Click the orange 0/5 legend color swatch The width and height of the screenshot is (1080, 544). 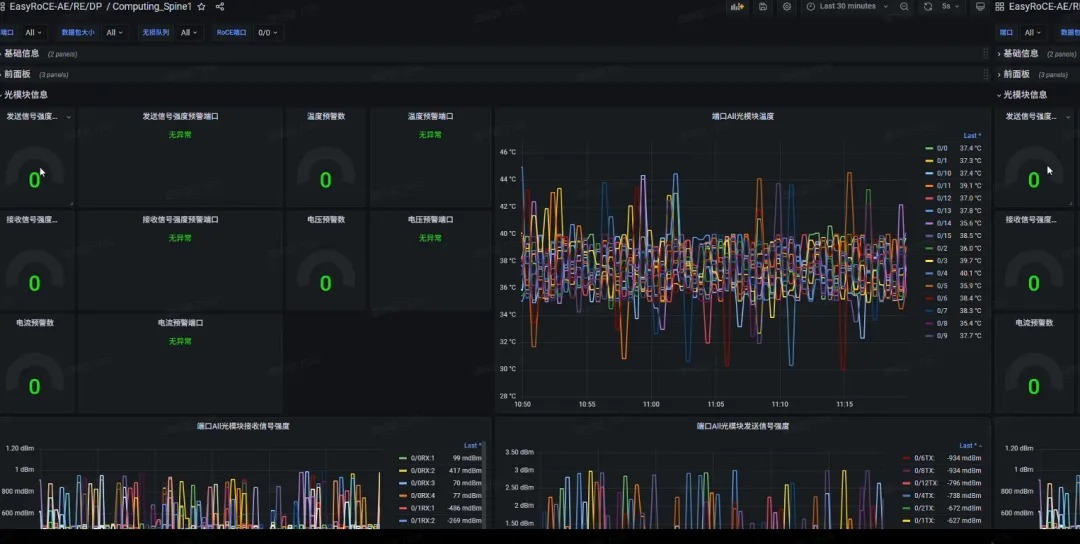(x=929, y=286)
